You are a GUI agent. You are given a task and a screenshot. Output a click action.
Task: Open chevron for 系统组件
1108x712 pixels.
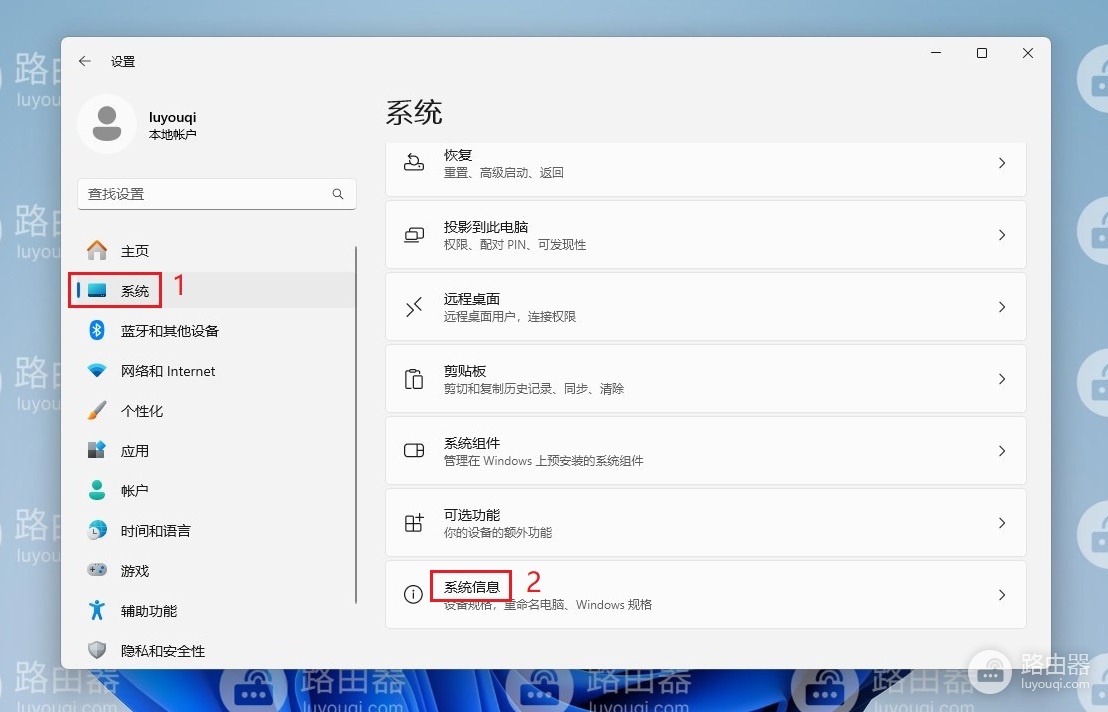pyautogui.click(x=1002, y=451)
